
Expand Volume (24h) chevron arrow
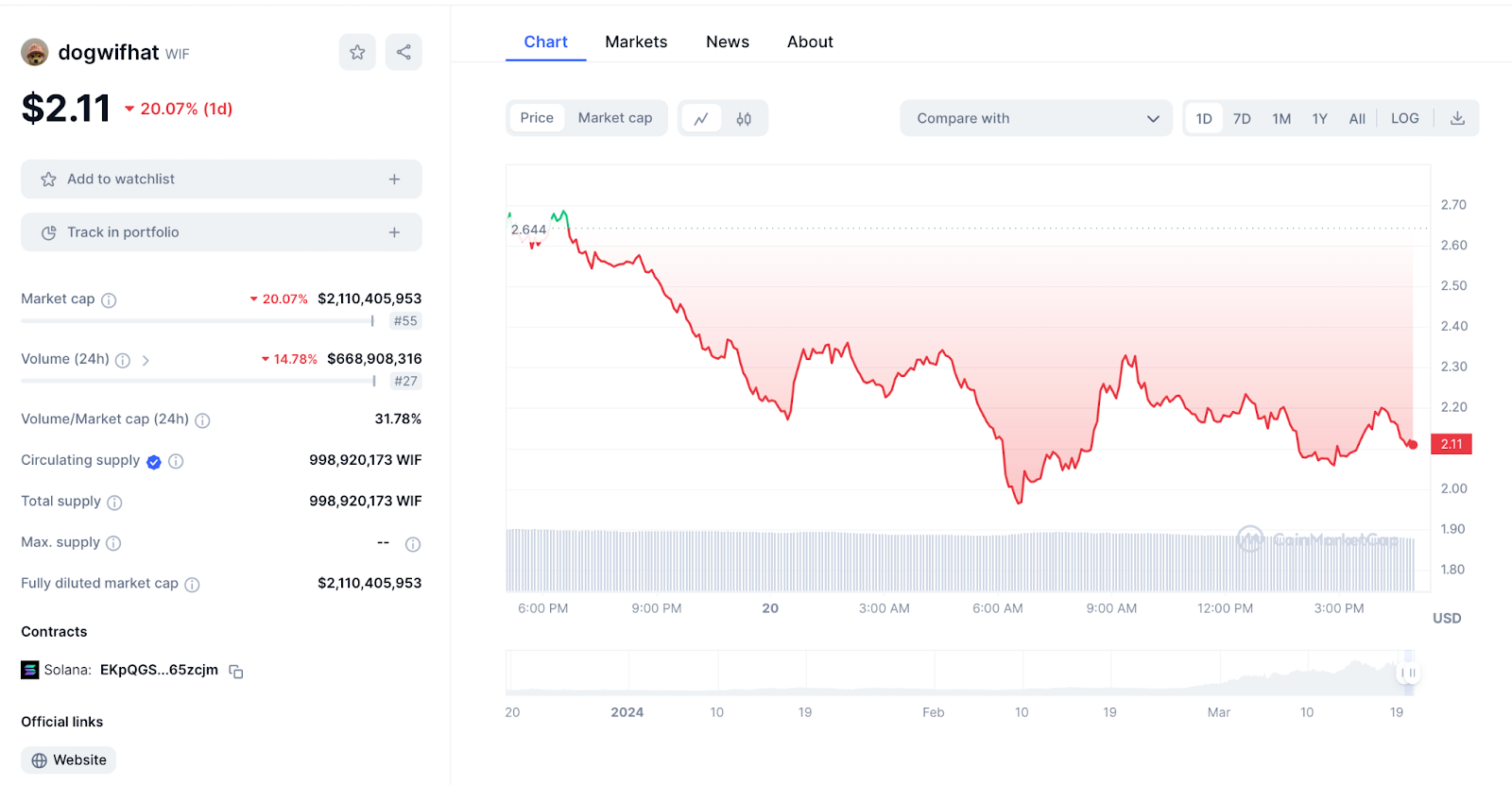click(x=146, y=360)
